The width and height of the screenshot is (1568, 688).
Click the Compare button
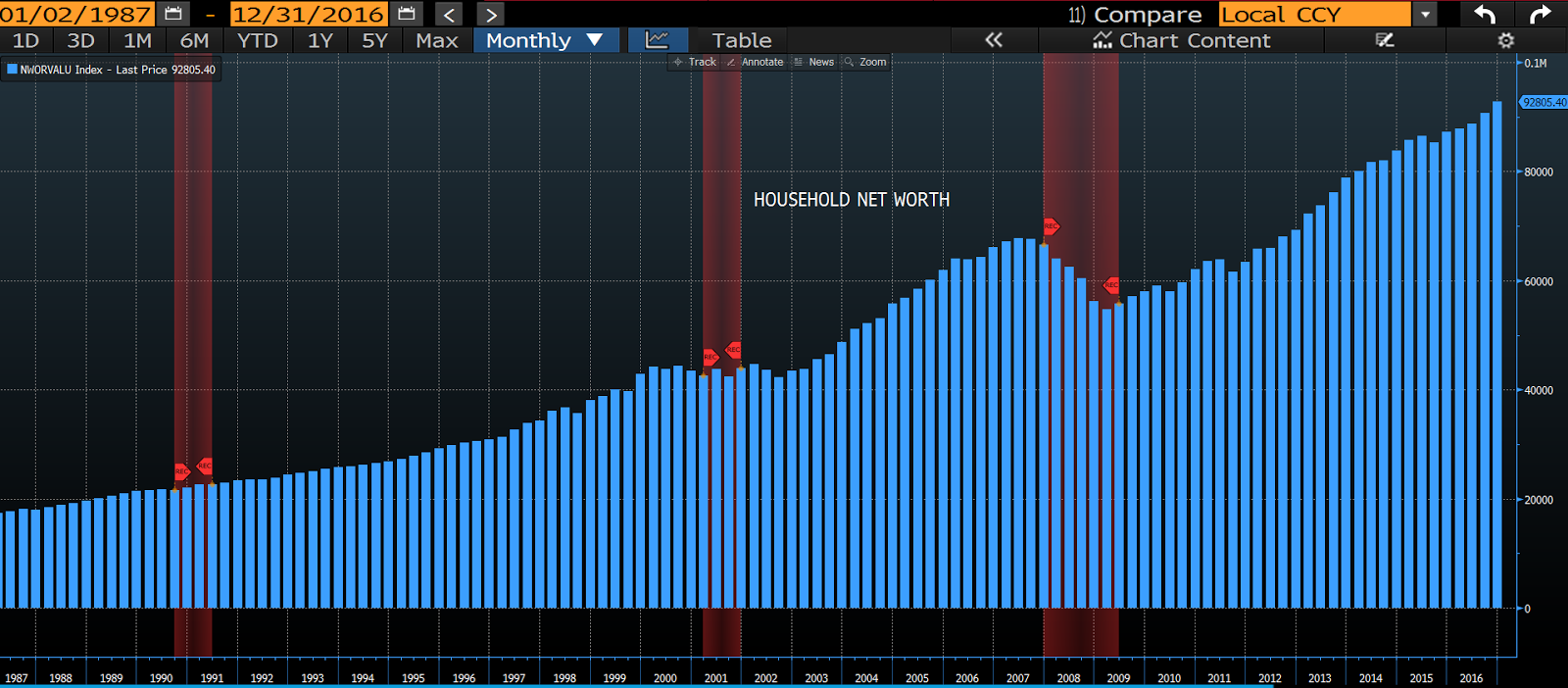click(1135, 14)
